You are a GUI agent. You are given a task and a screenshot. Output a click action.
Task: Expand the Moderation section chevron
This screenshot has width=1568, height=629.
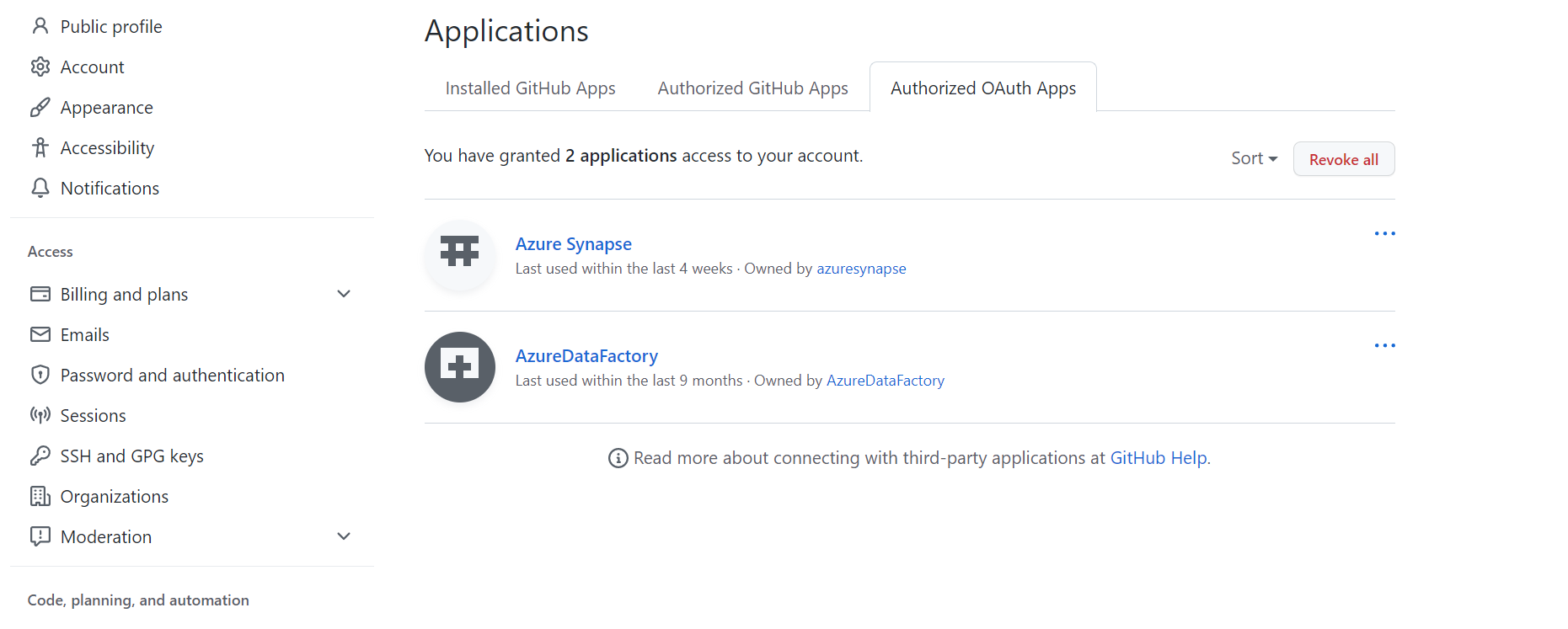tap(344, 536)
